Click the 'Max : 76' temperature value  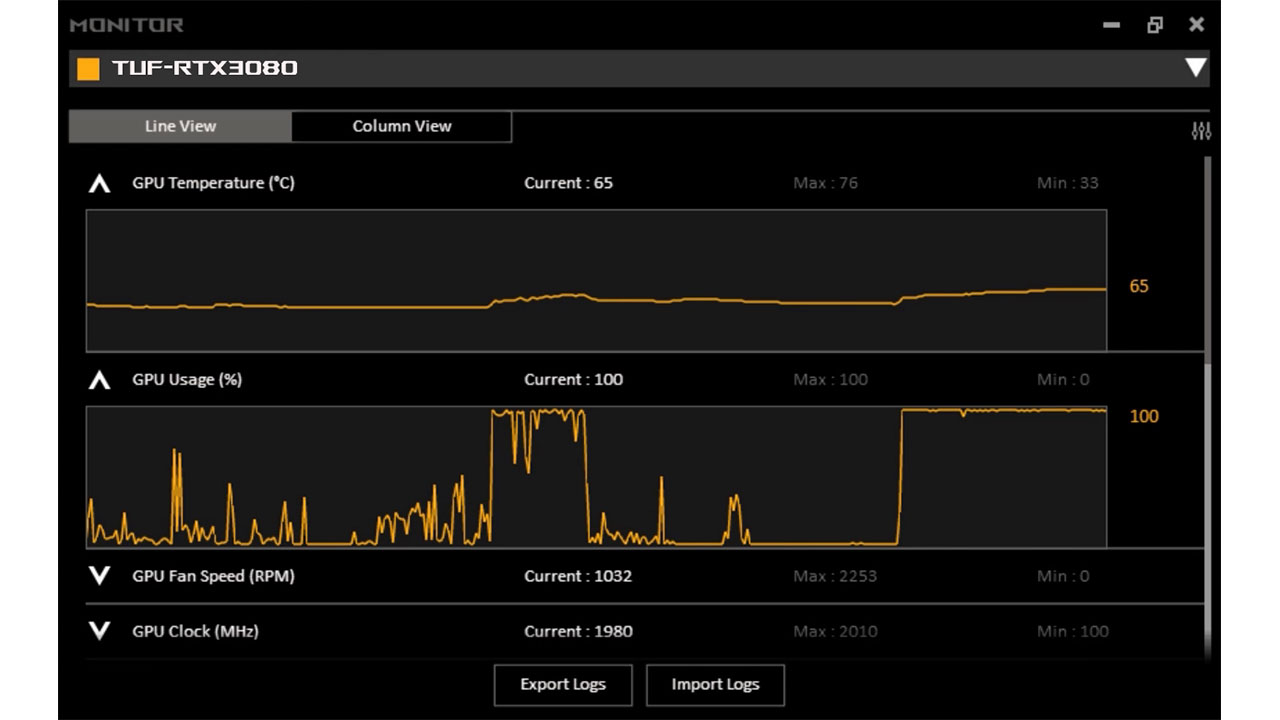825,183
